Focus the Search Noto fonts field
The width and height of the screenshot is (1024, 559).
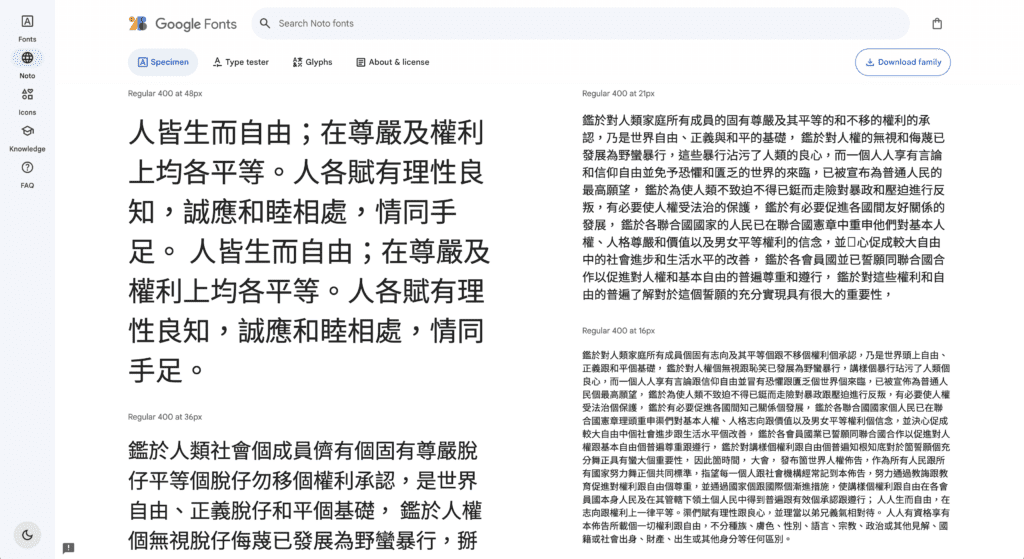coord(580,24)
